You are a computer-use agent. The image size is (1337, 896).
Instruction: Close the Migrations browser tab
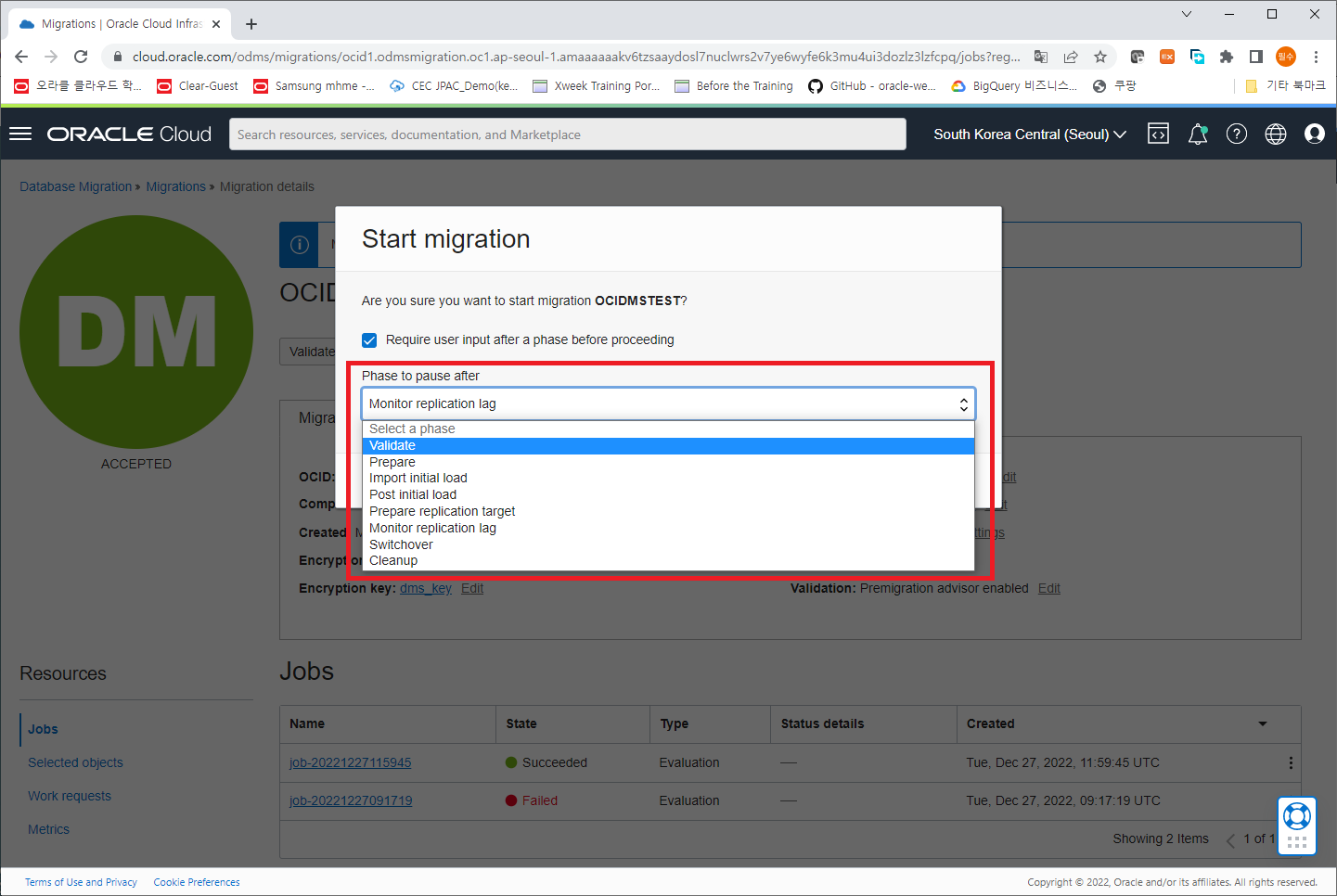coord(217,24)
